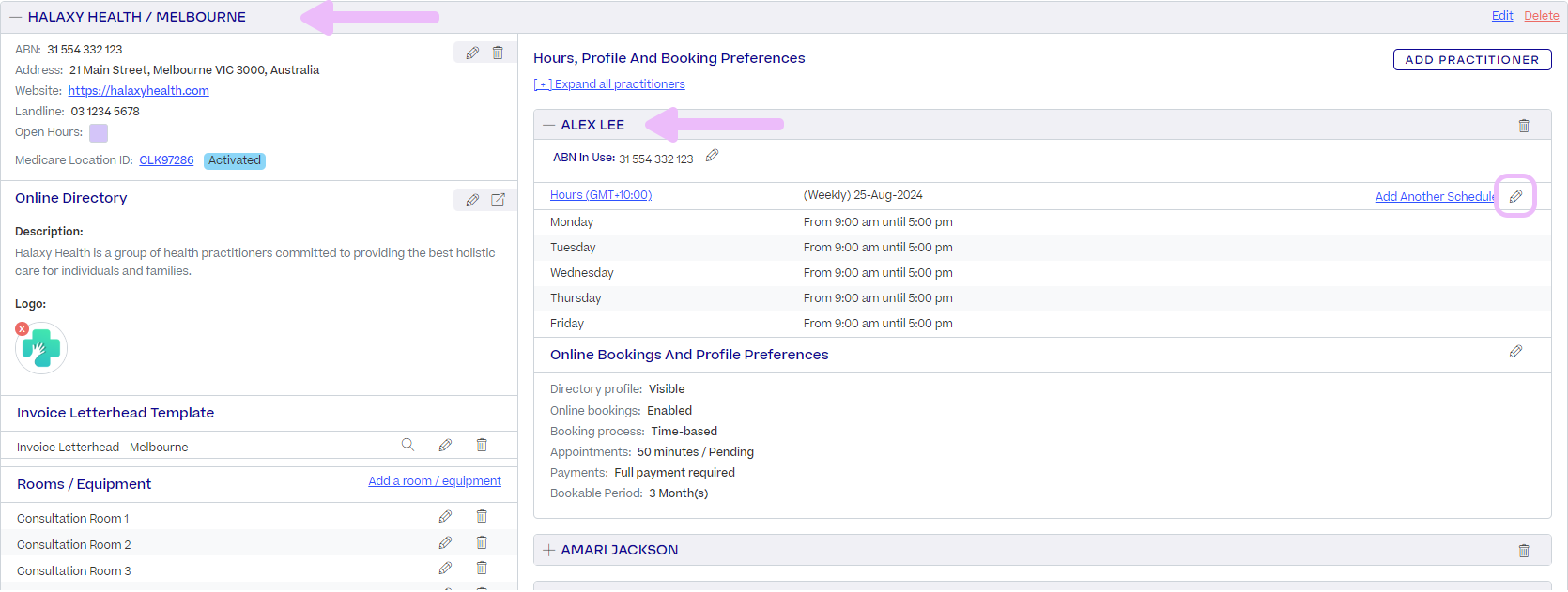Preview Invoice Letterhead - Melbourne with the magnifier
The image size is (1568, 592).
407,445
